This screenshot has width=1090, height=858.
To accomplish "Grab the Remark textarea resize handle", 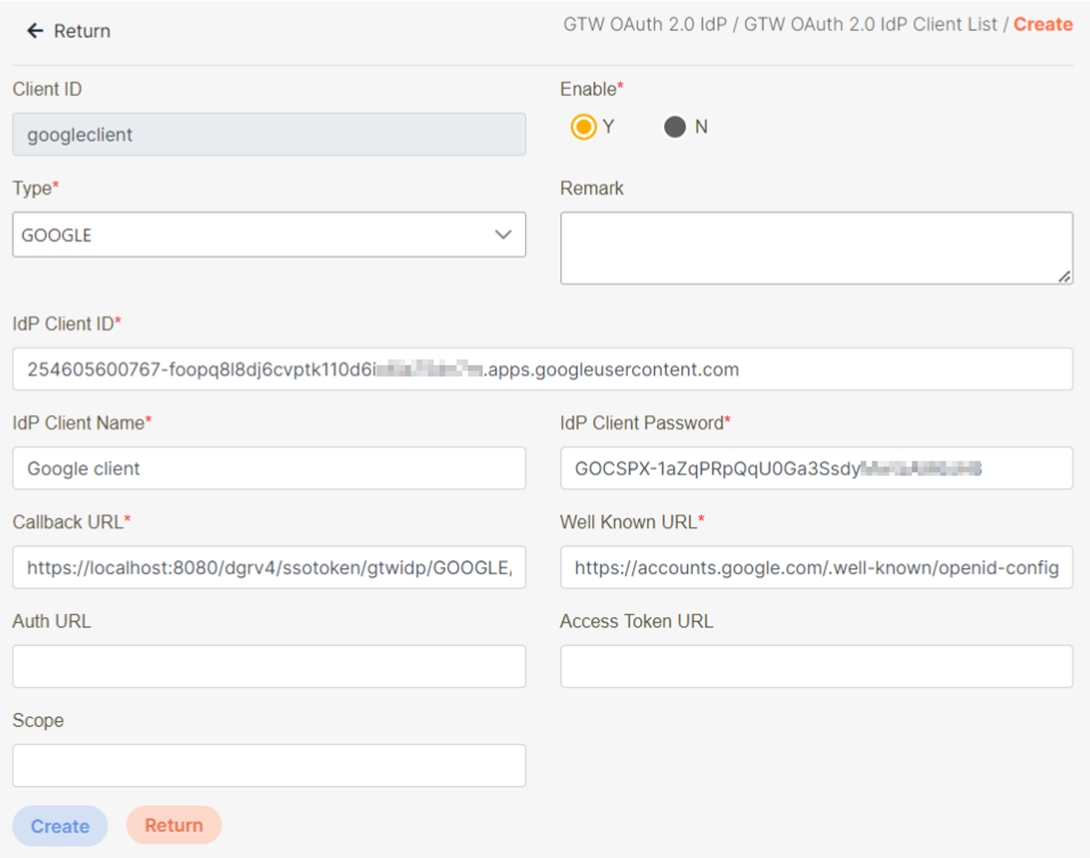I will (x=1064, y=276).
